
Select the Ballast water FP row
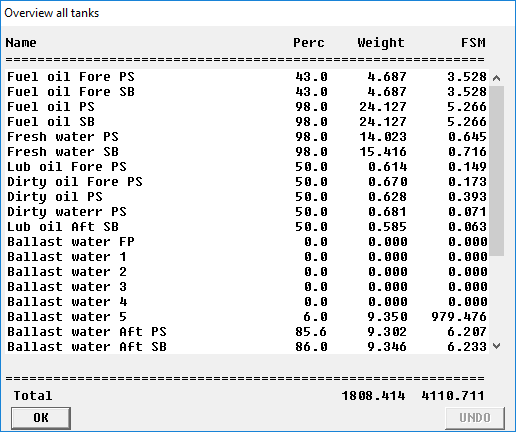pyautogui.click(x=247, y=242)
